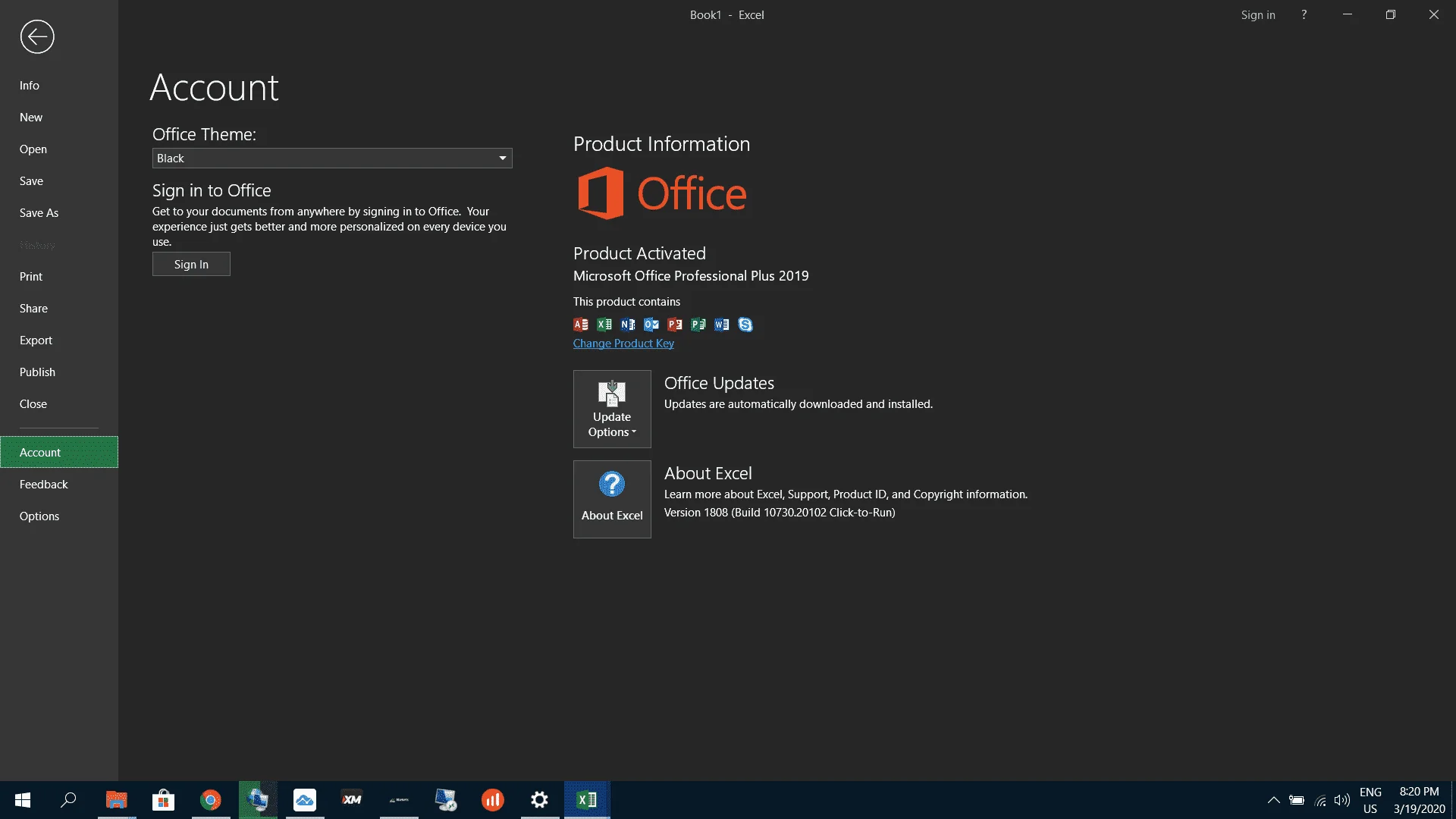This screenshot has width=1456, height=819.
Task: Click the Skype icon under product contents
Action: [745, 325]
